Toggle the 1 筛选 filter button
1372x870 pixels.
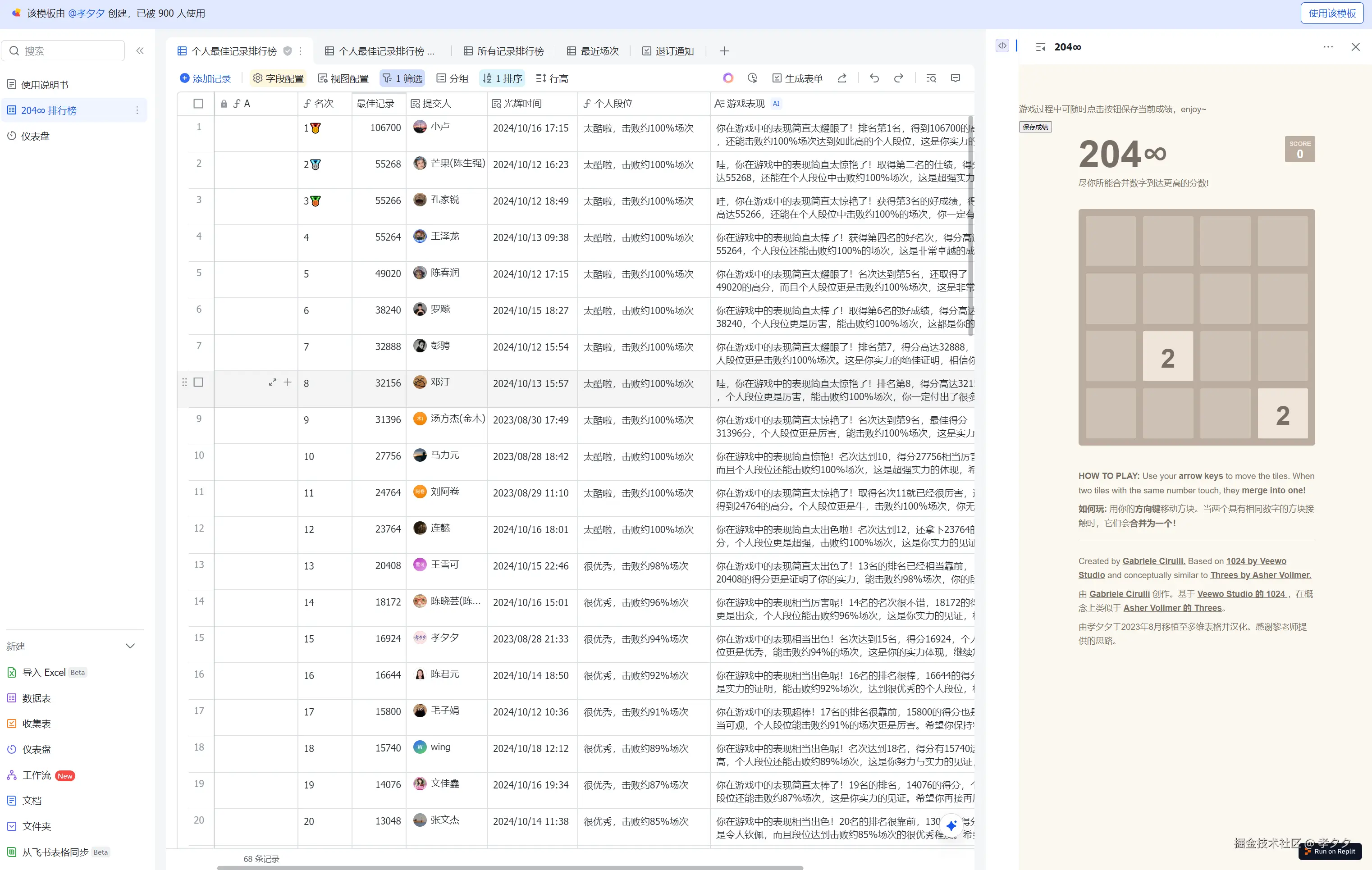403,78
